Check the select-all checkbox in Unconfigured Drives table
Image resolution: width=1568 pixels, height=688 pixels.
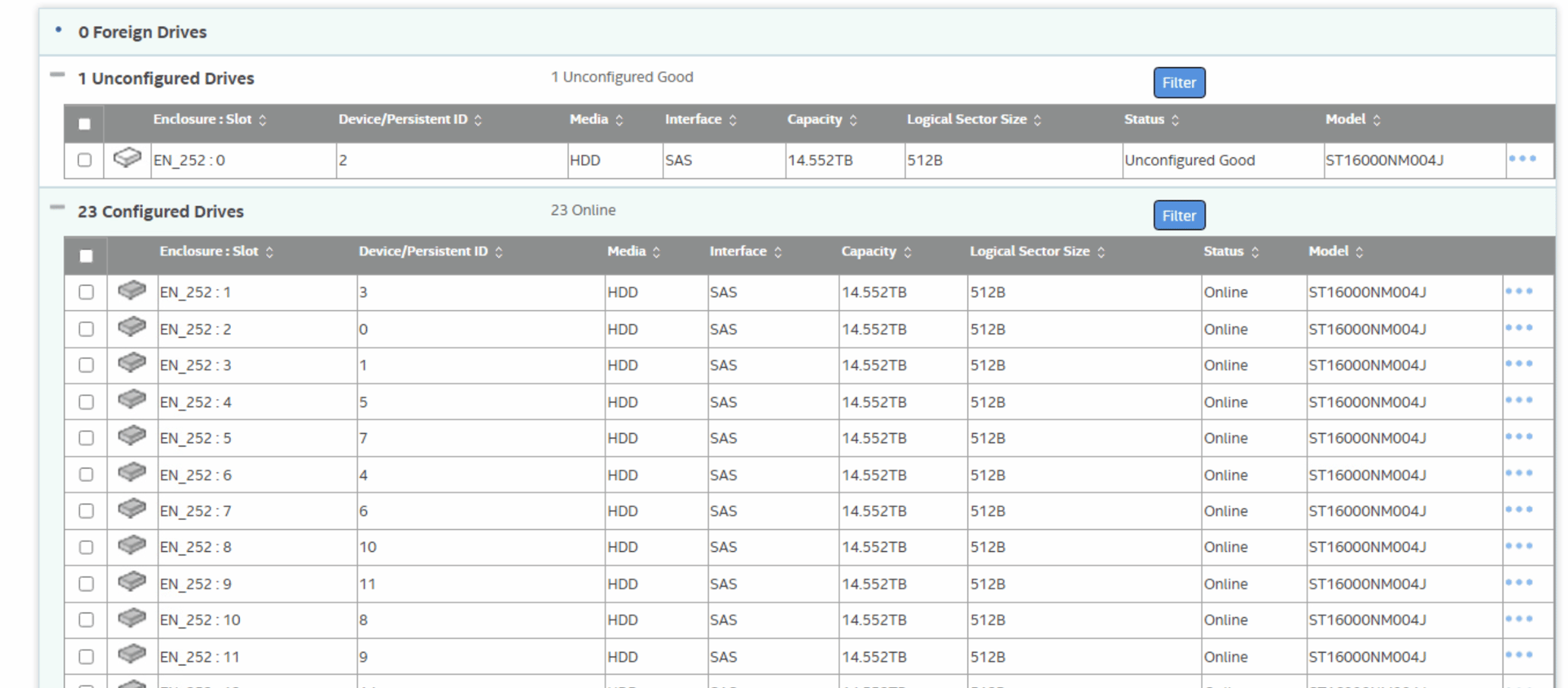85,123
